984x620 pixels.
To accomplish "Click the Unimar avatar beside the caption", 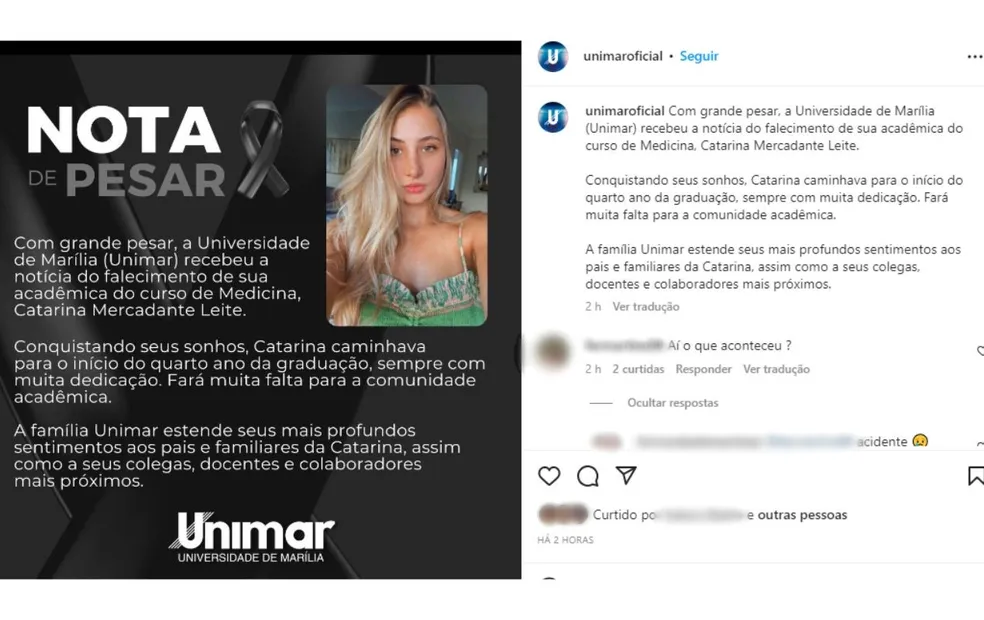I will pos(554,117).
